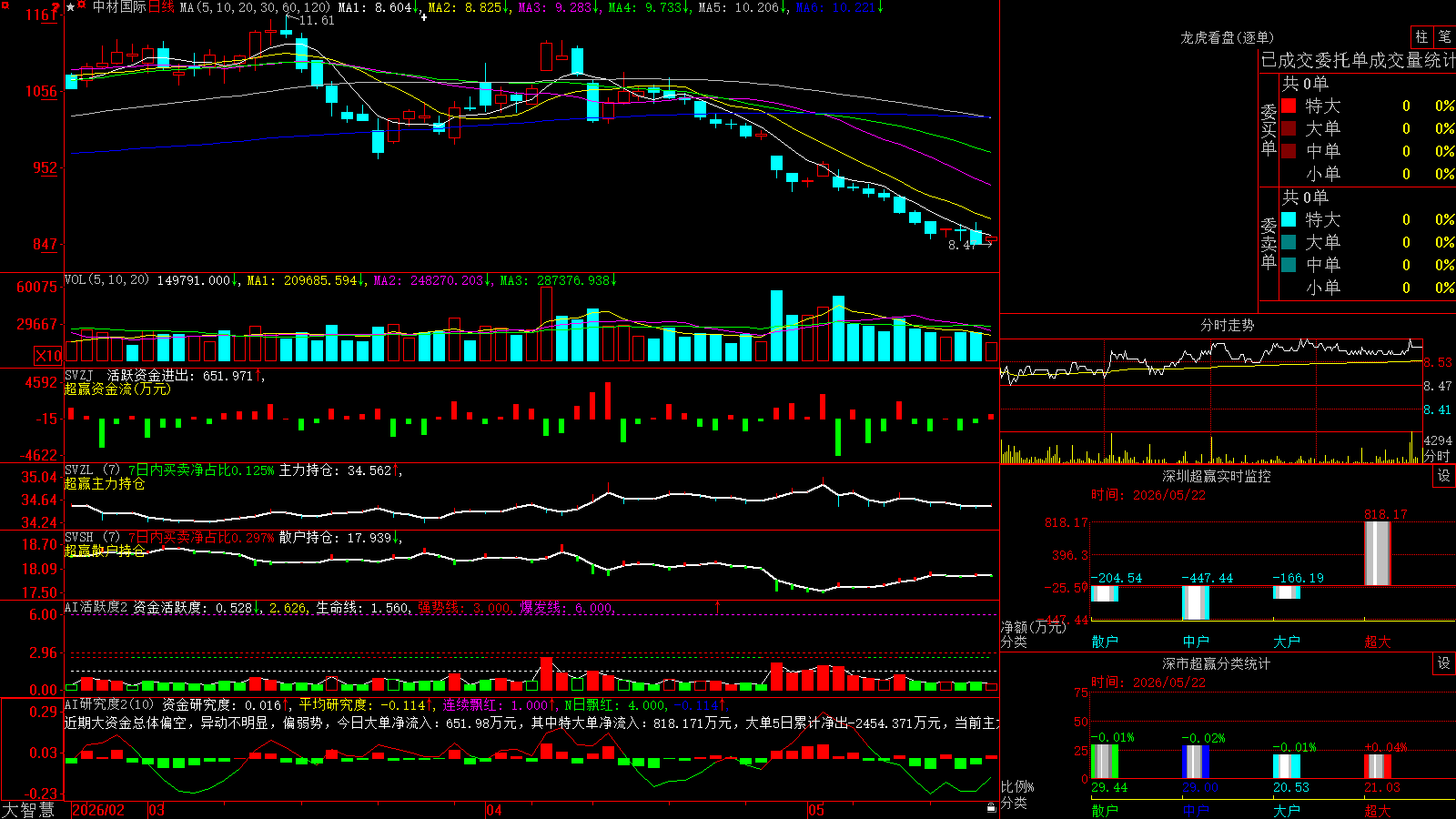The height and width of the screenshot is (819, 1456).
Task: Click the 03 month marker on timeline
Action: [x=157, y=810]
